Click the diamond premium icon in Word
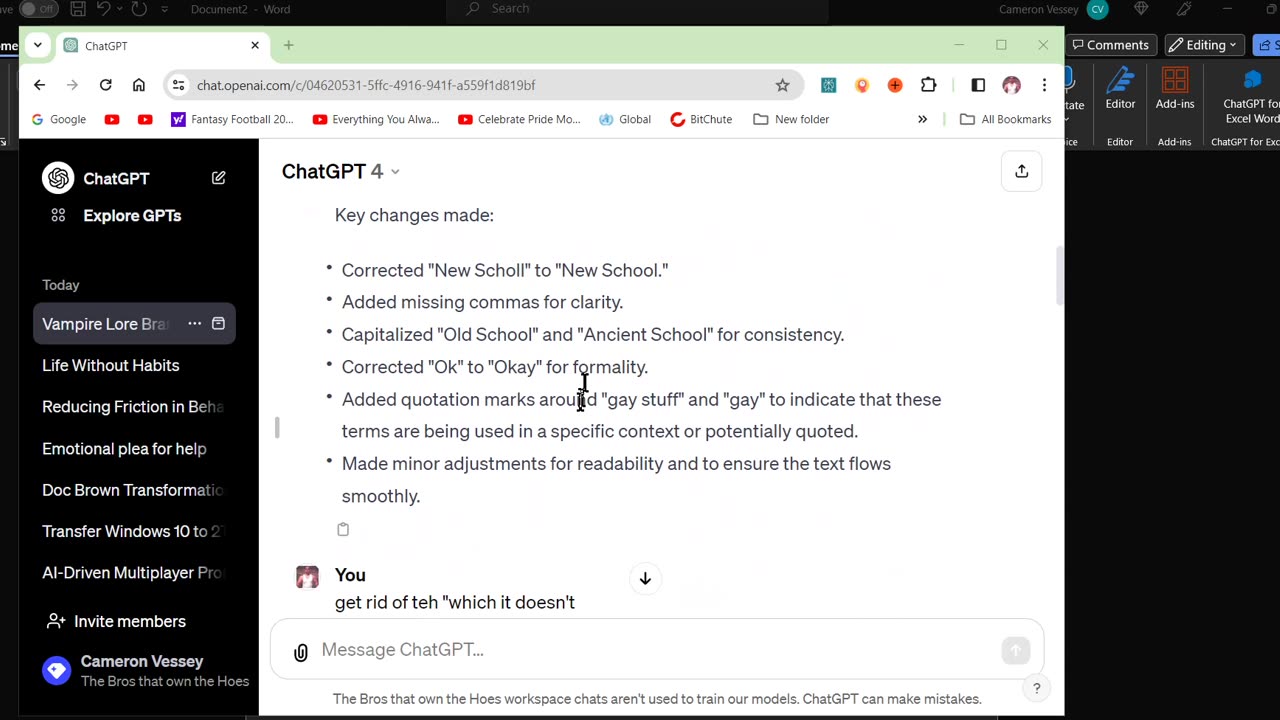1280x720 pixels. click(x=1141, y=9)
